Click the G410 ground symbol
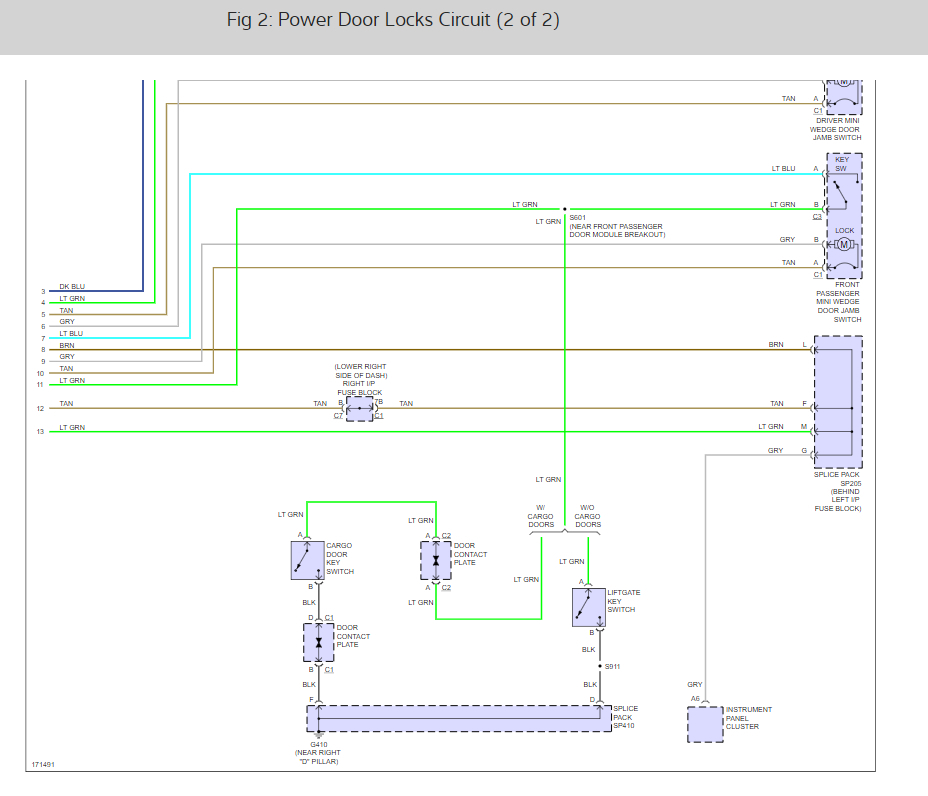The height and width of the screenshot is (796, 928). coord(319,736)
